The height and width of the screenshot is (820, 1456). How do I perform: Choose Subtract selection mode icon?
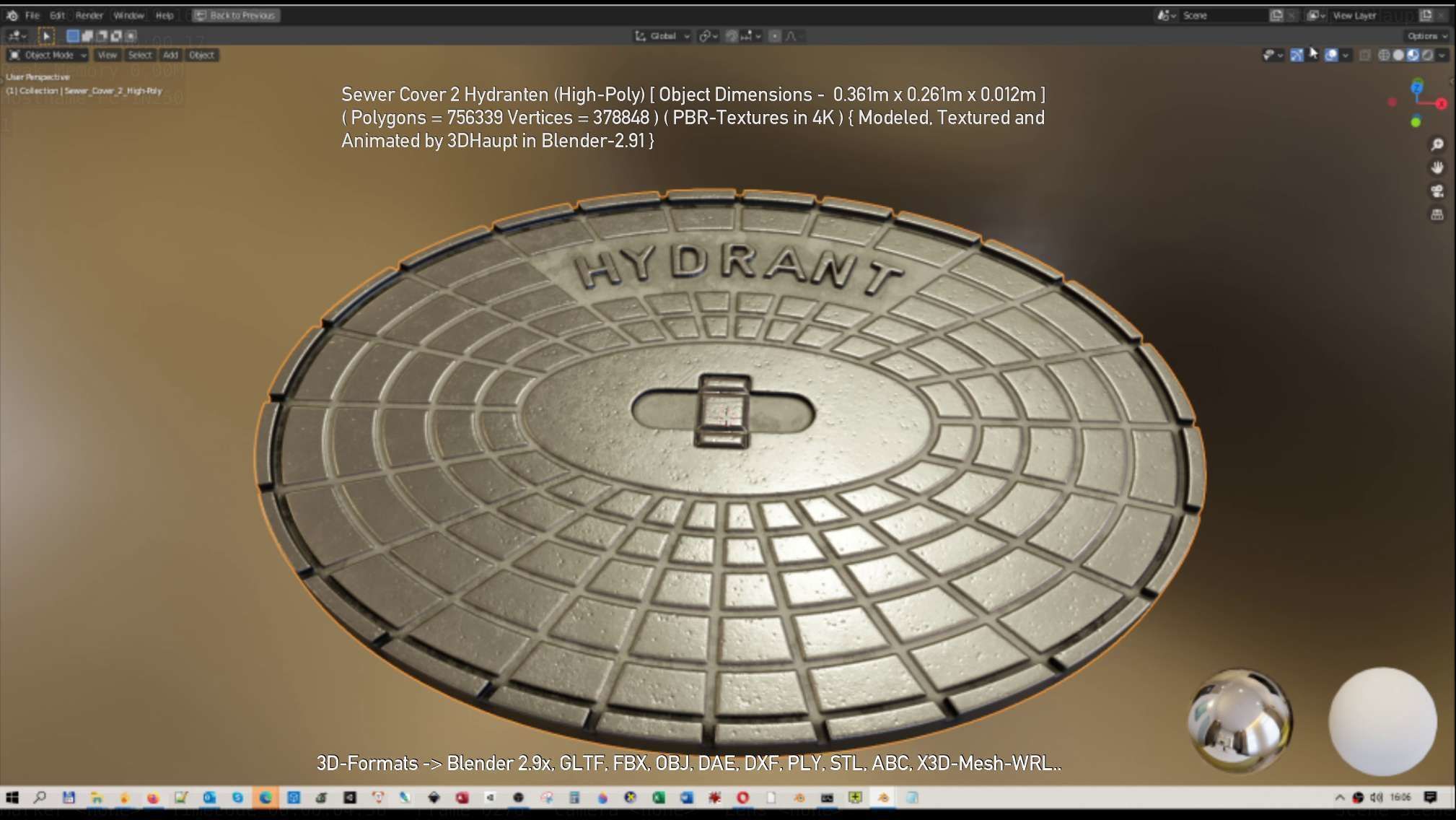tap(102, 35)
